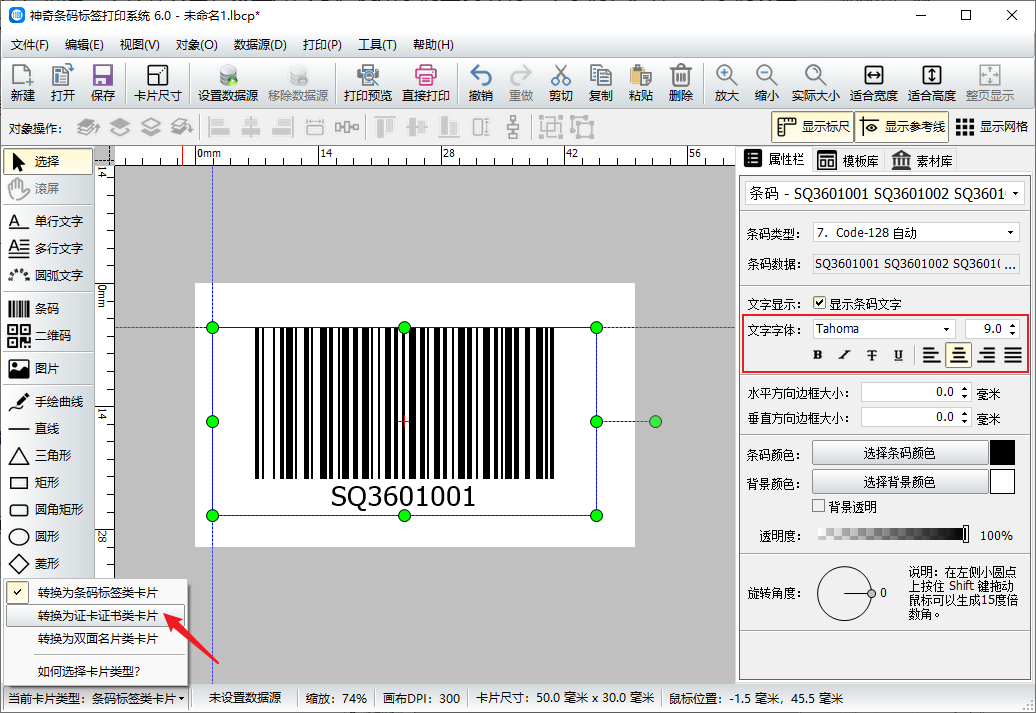
Task: Open the 文件(F) menu
Action: pos(30,45)
